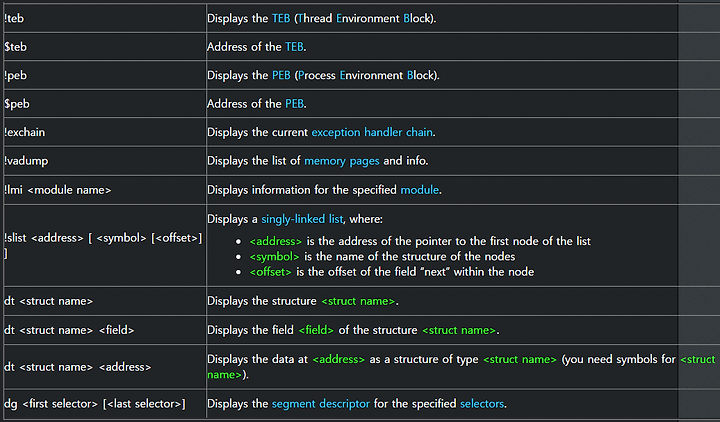This screenshot has width=720, height=422.
Task: Follow the PEB link in the !peb row
Action: pyautogui.click(x=281, y=75)
